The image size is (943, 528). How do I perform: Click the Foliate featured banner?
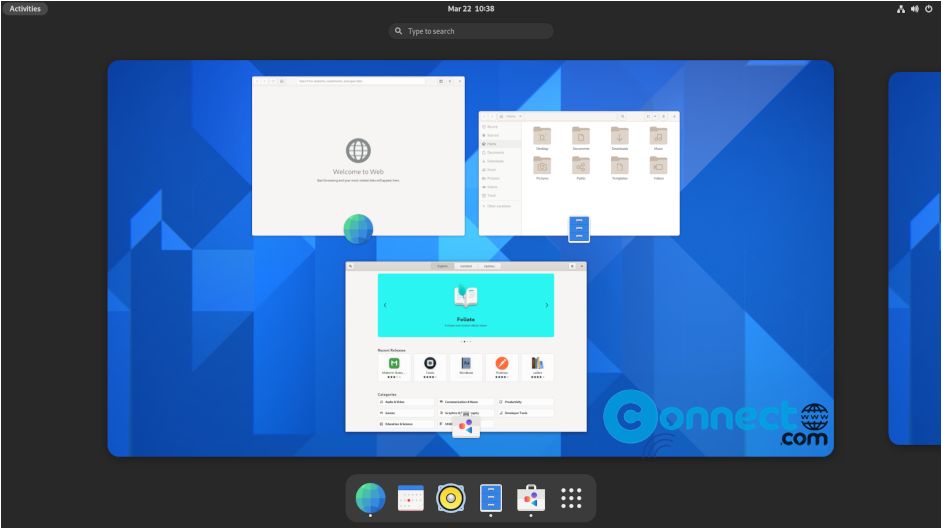[x=466, y=305]
